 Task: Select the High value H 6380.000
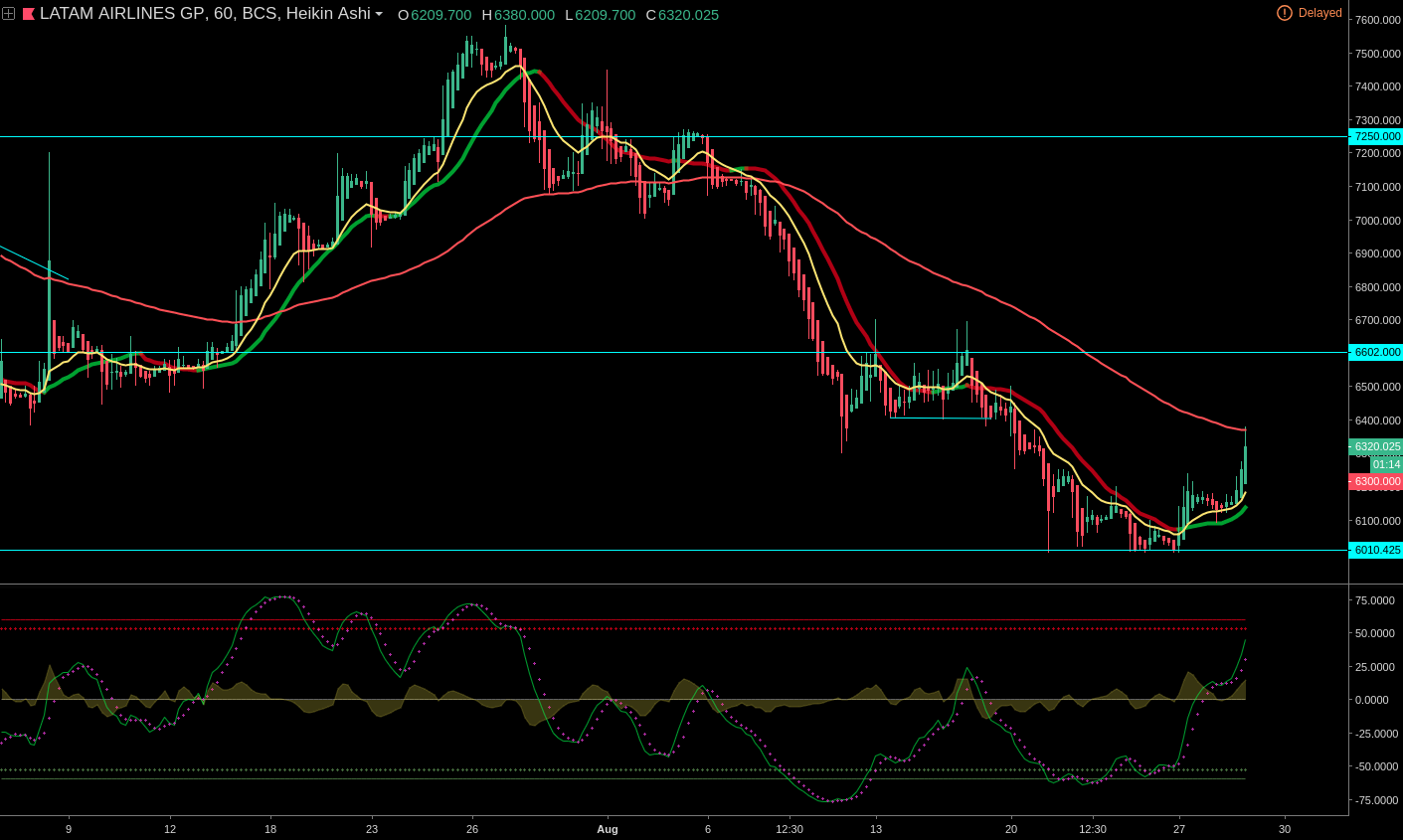(518, 15)
